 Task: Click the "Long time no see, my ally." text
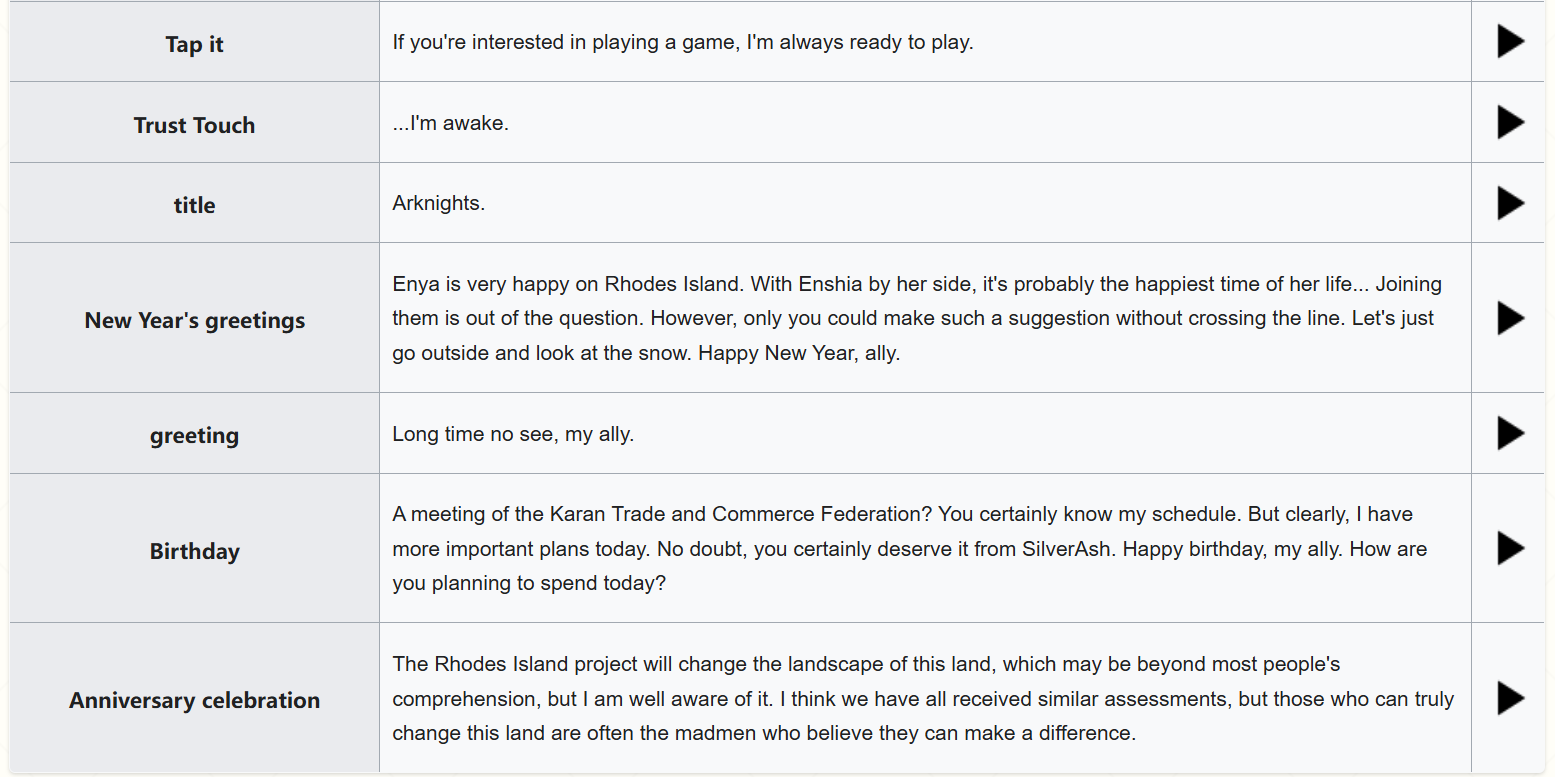513,434
